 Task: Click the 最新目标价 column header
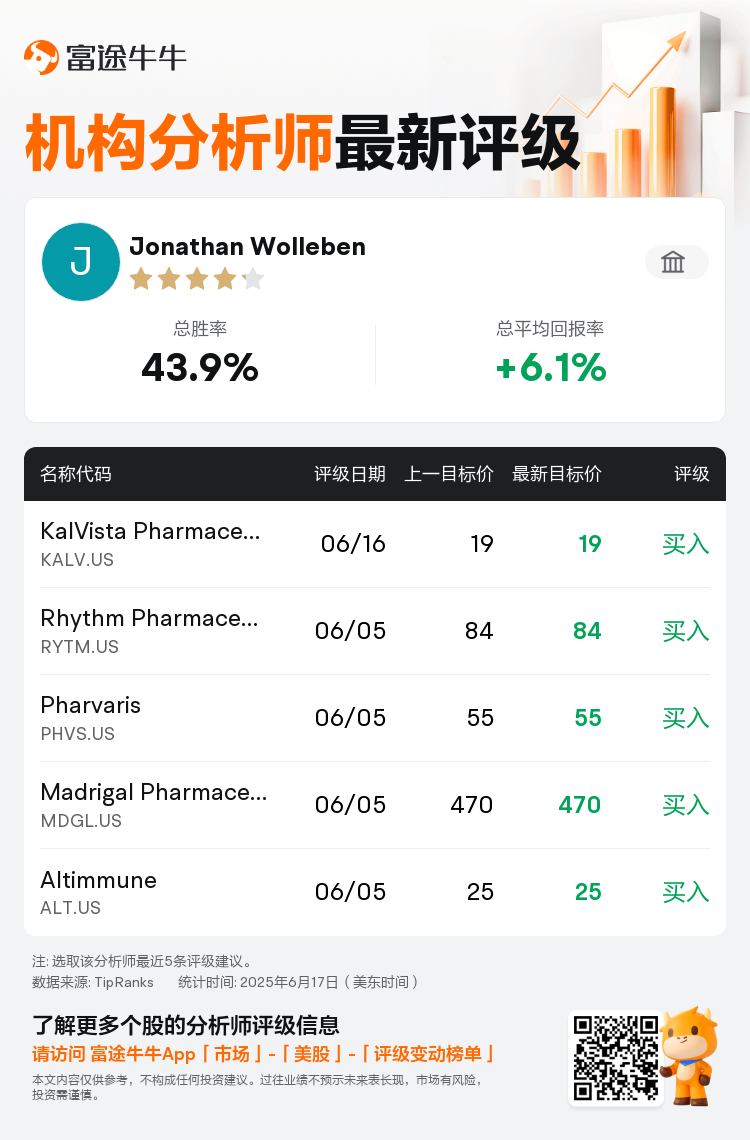click(557, 474)
